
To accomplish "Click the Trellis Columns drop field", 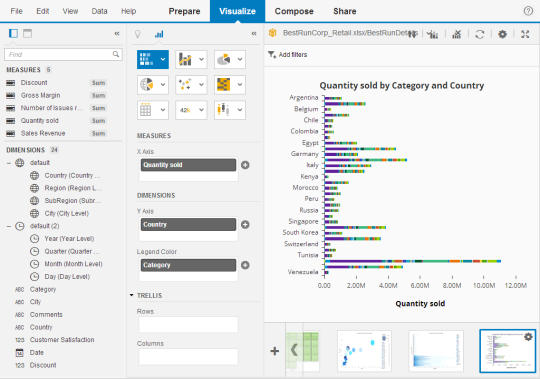I will click(188, 357).
